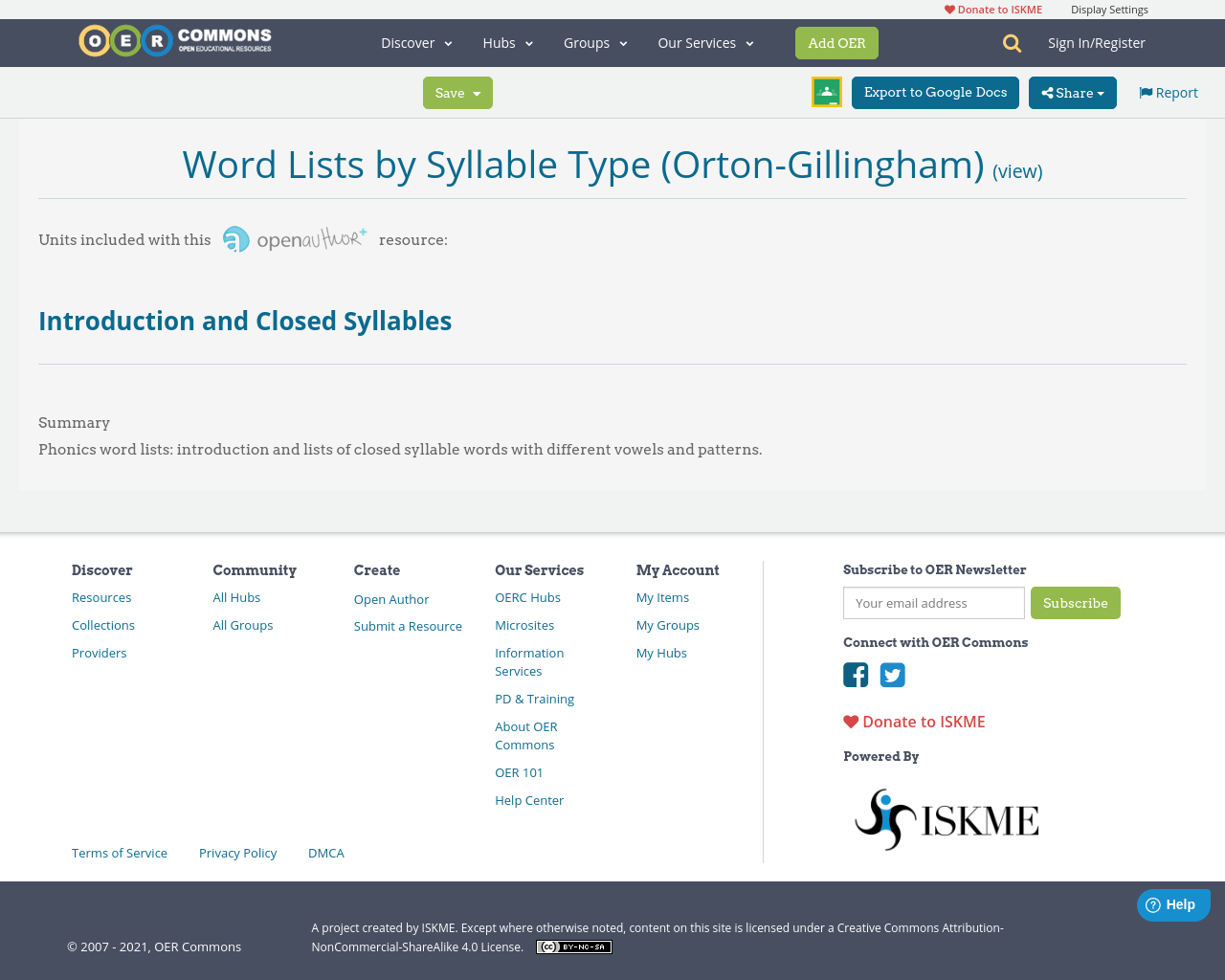Click the OER Commons logo
1225x980 pixels.
coord(175,41)
